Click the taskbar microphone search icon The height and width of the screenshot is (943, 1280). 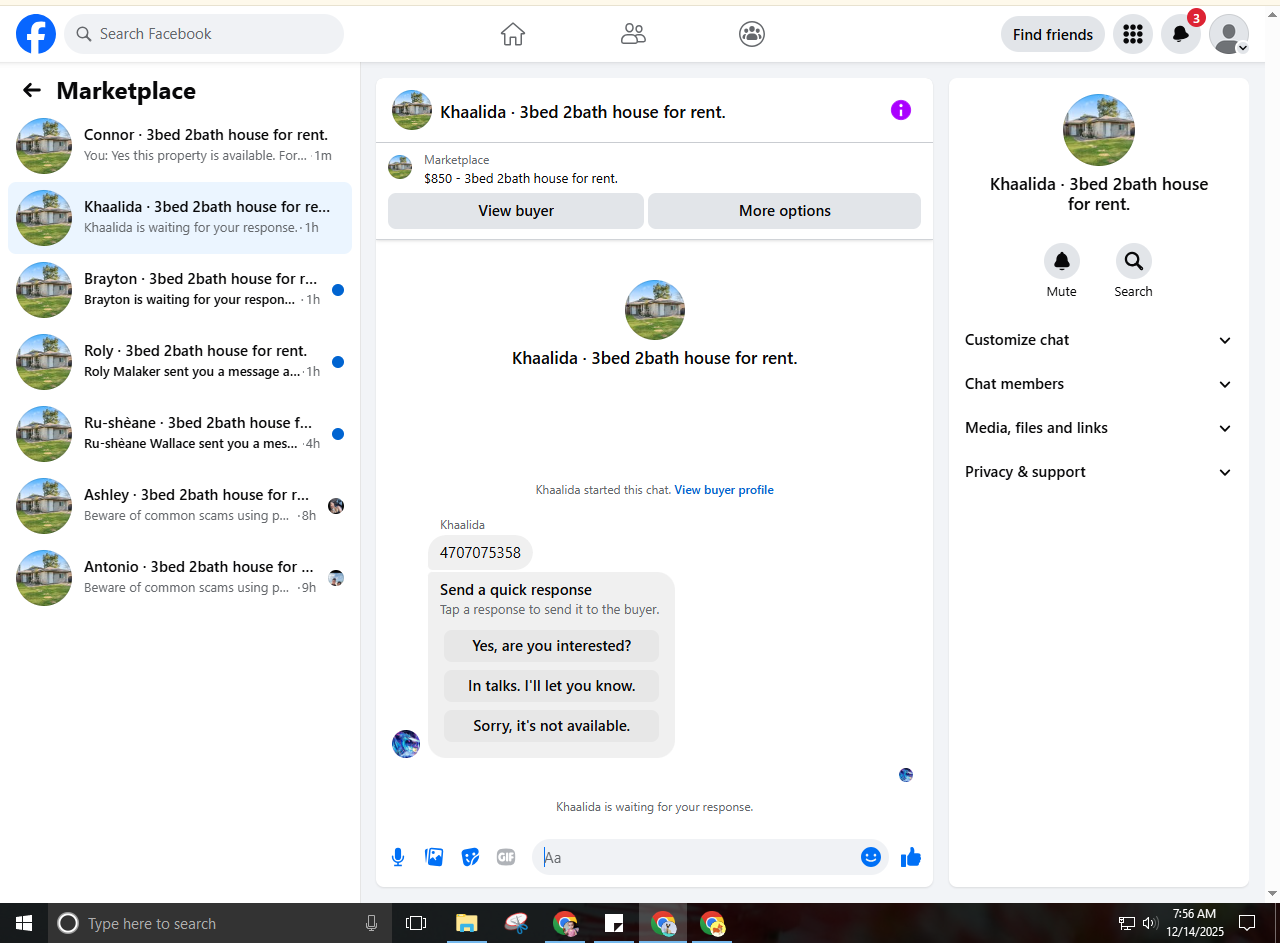pyautogui.click(x=372, y=923)
